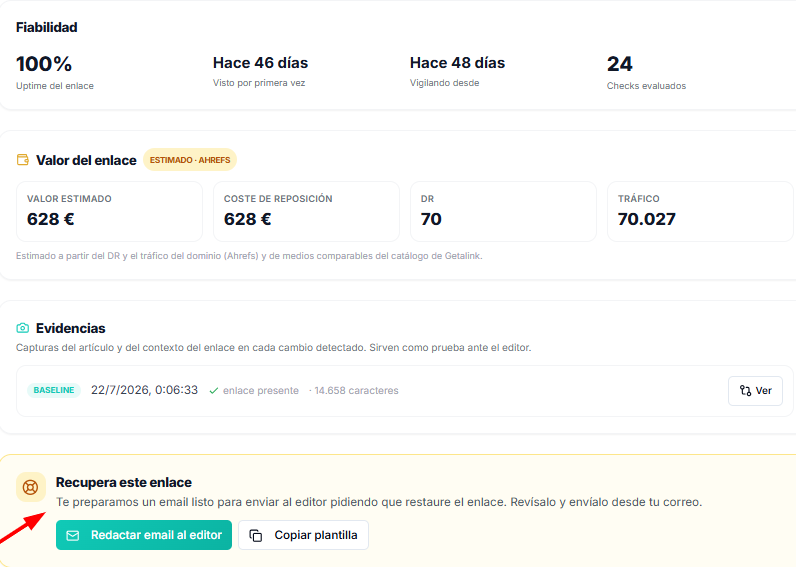
Task: Open Redactar email al editor
Action: (144, 535)
